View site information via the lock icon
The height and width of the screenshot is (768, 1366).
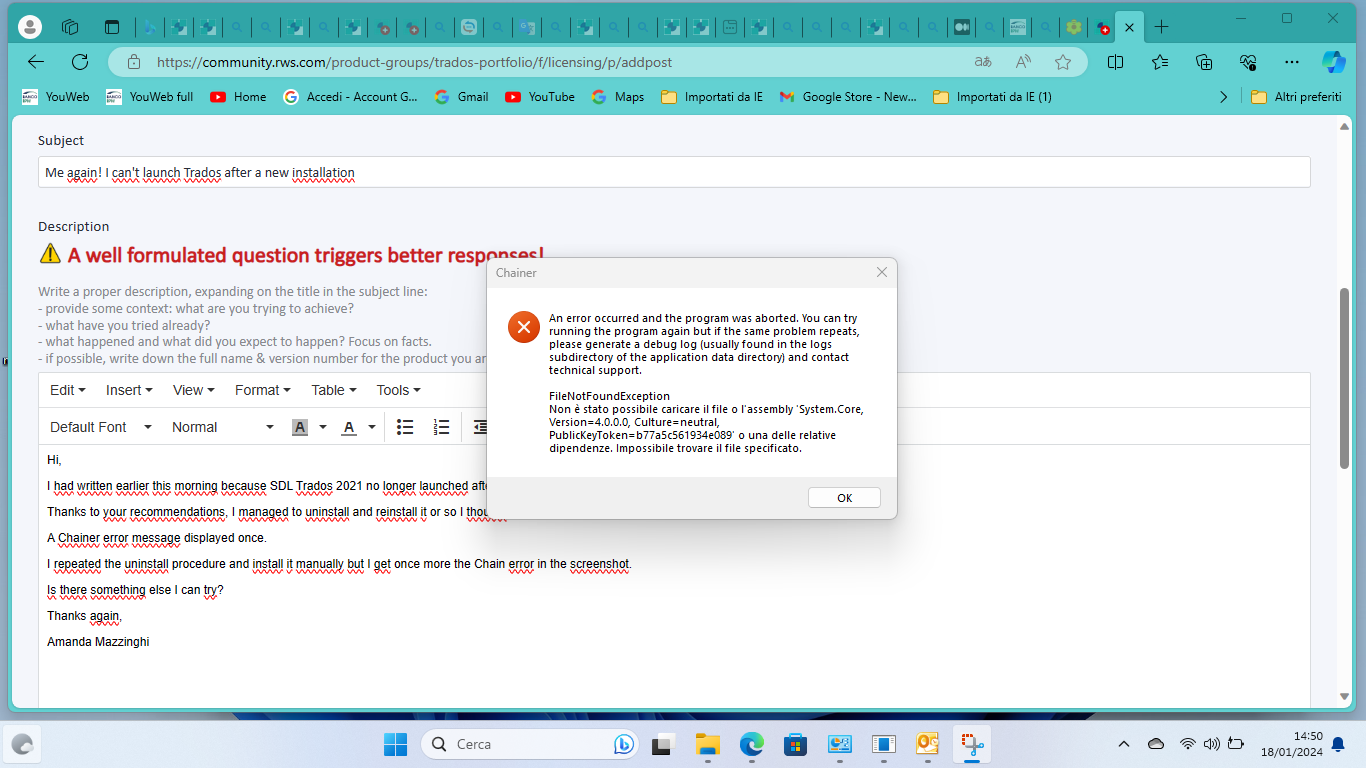pos(134,62)
